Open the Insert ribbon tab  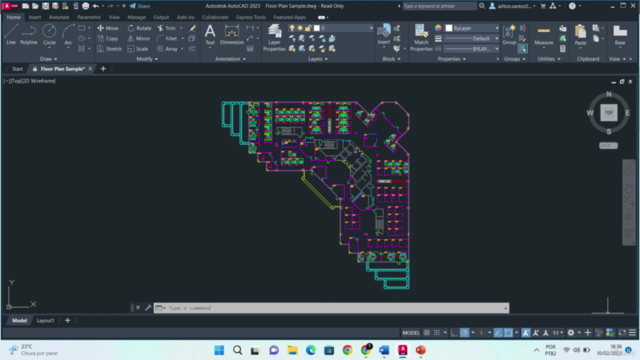point(35,17)
